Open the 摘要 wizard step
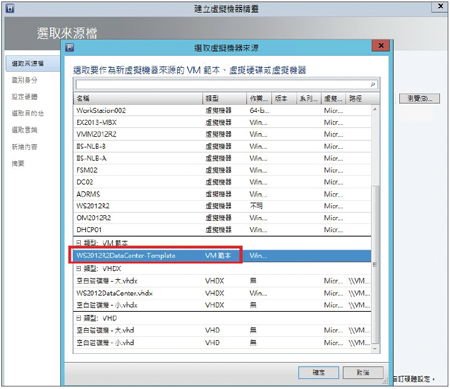This screenshot has width=450, height=389. click(18, 163)
